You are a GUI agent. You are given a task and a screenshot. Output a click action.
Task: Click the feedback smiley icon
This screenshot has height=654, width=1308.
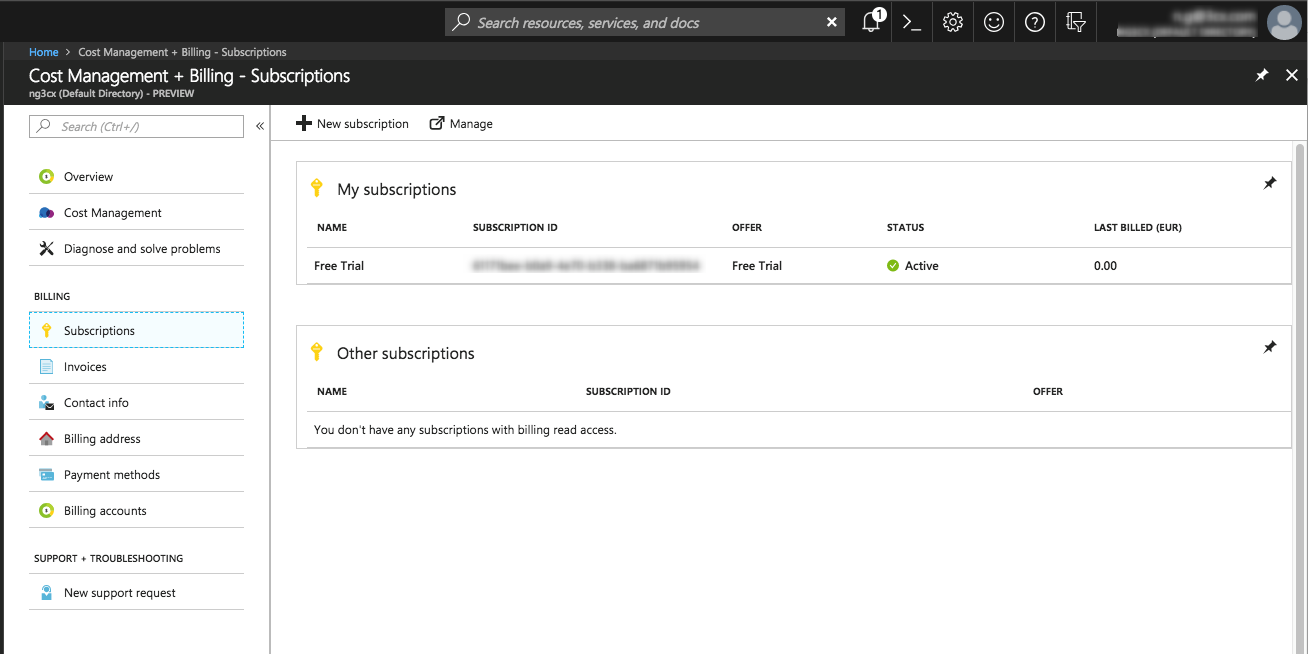tap(994, 22)
